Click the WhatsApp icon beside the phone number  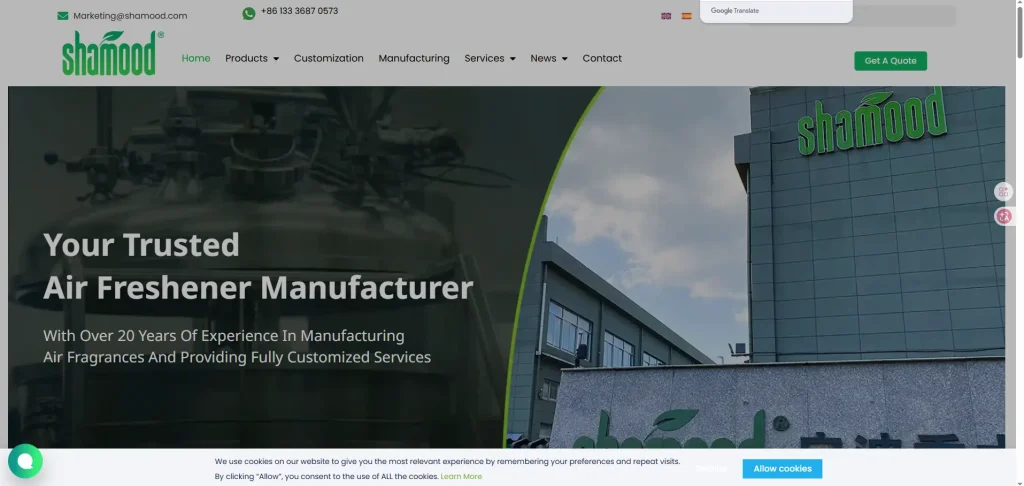point(249,13)
